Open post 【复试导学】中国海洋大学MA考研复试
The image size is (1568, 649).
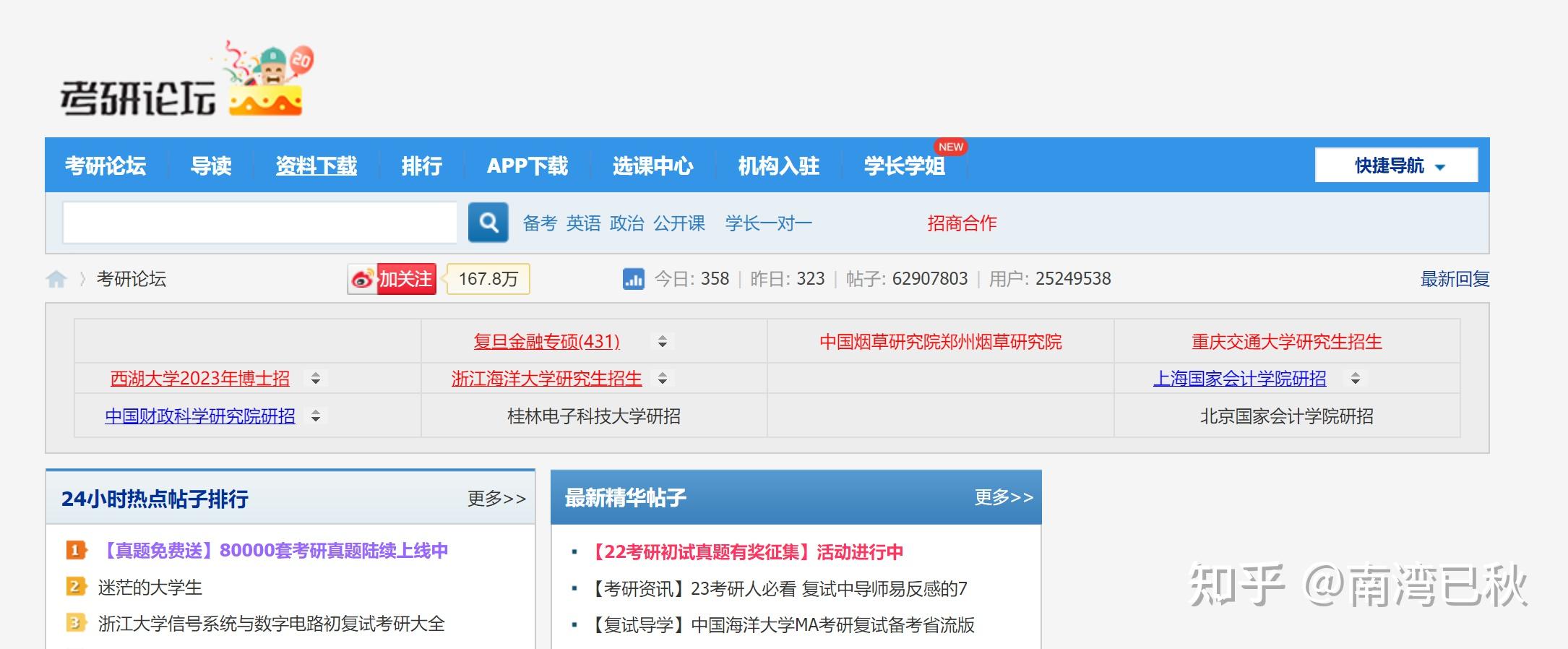780,624
